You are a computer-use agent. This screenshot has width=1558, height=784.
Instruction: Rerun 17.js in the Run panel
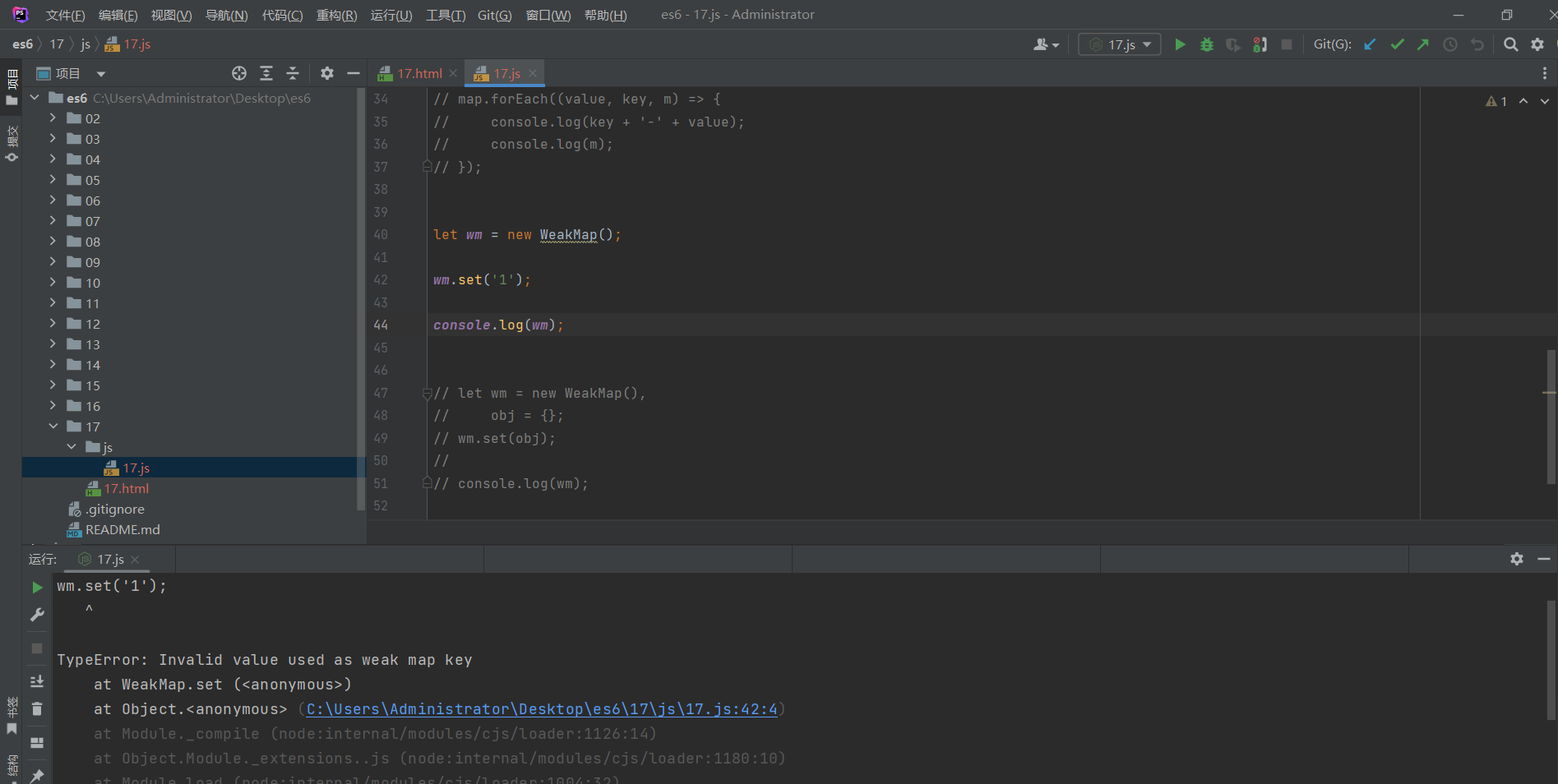click(37, 587)
